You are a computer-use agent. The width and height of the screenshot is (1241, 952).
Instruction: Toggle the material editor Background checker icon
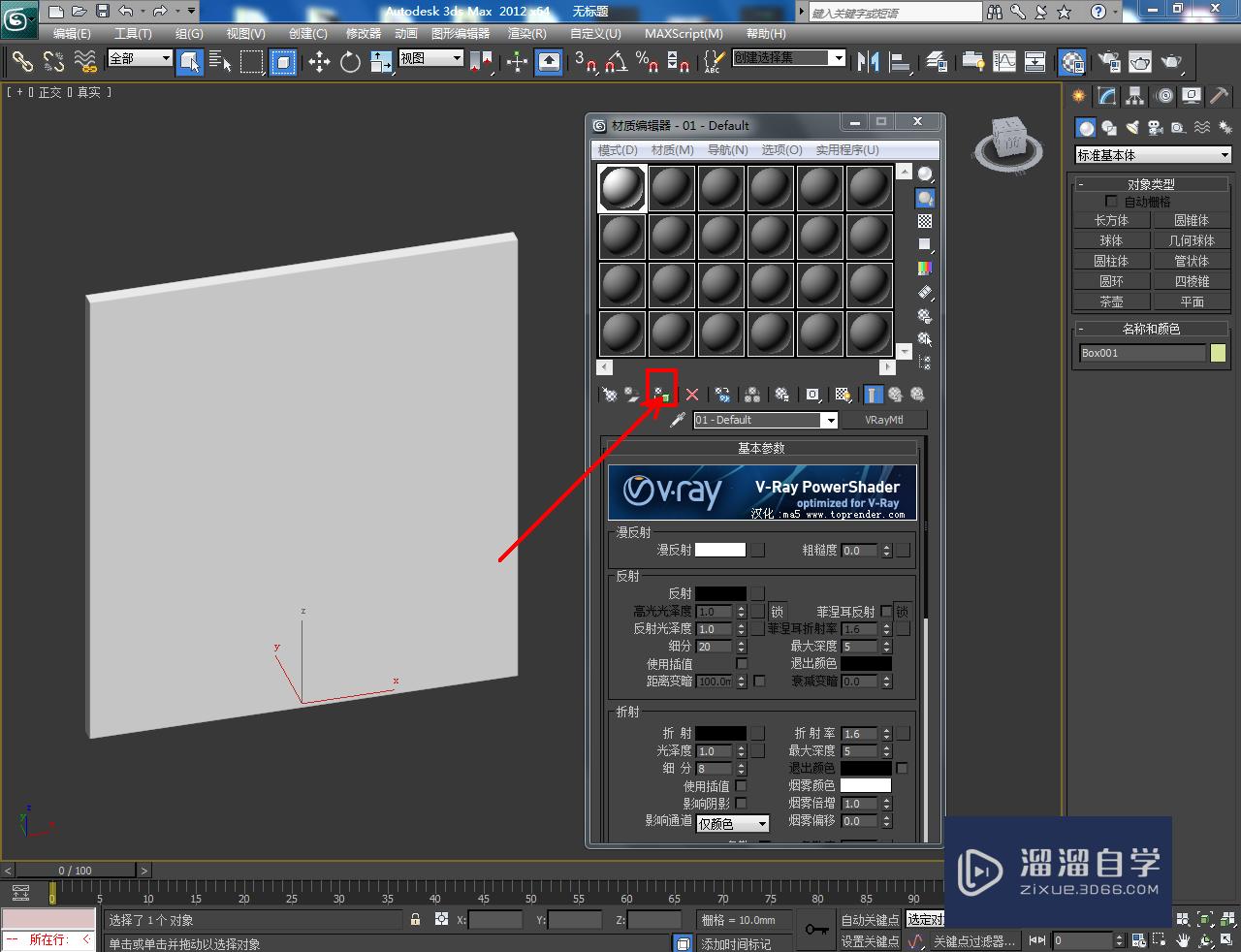925,221
